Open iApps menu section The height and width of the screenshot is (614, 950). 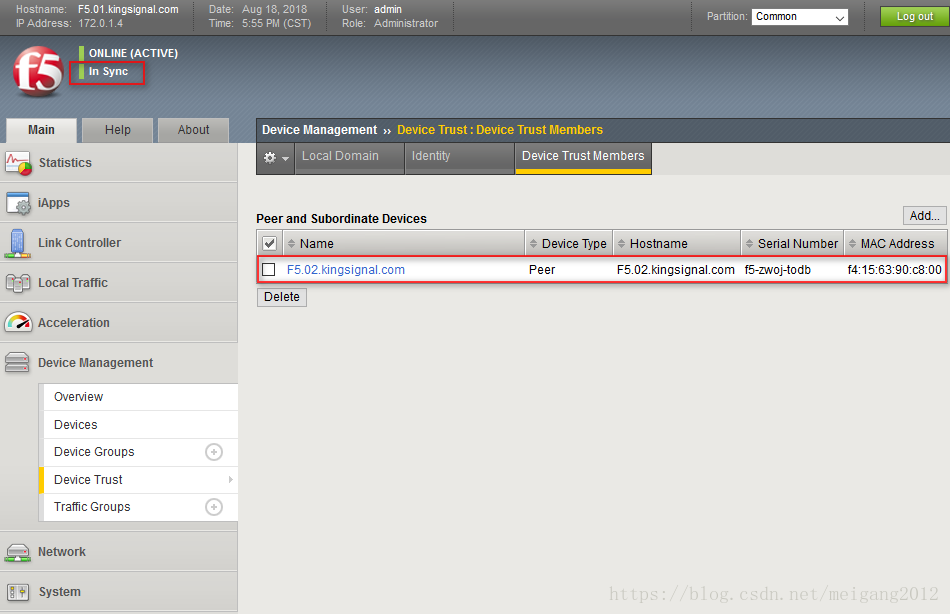(x=119, y=203)
